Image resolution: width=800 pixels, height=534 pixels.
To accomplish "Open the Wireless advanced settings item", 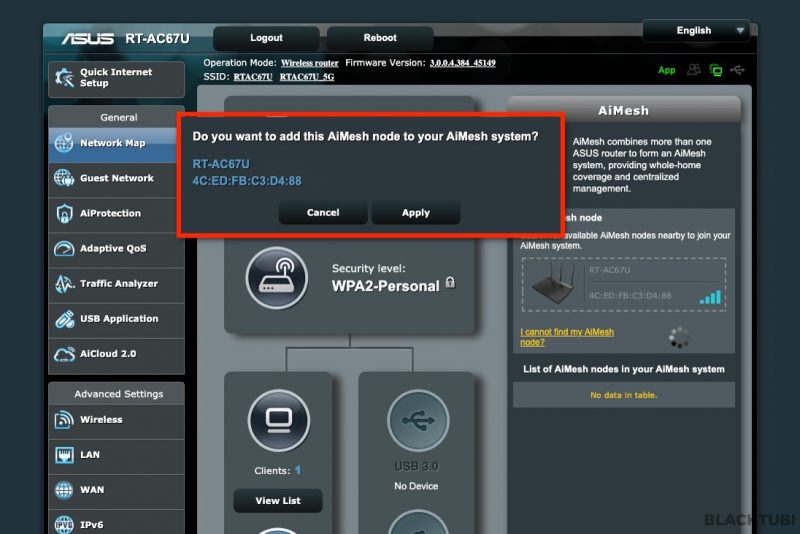I will [x=116, y=420].
